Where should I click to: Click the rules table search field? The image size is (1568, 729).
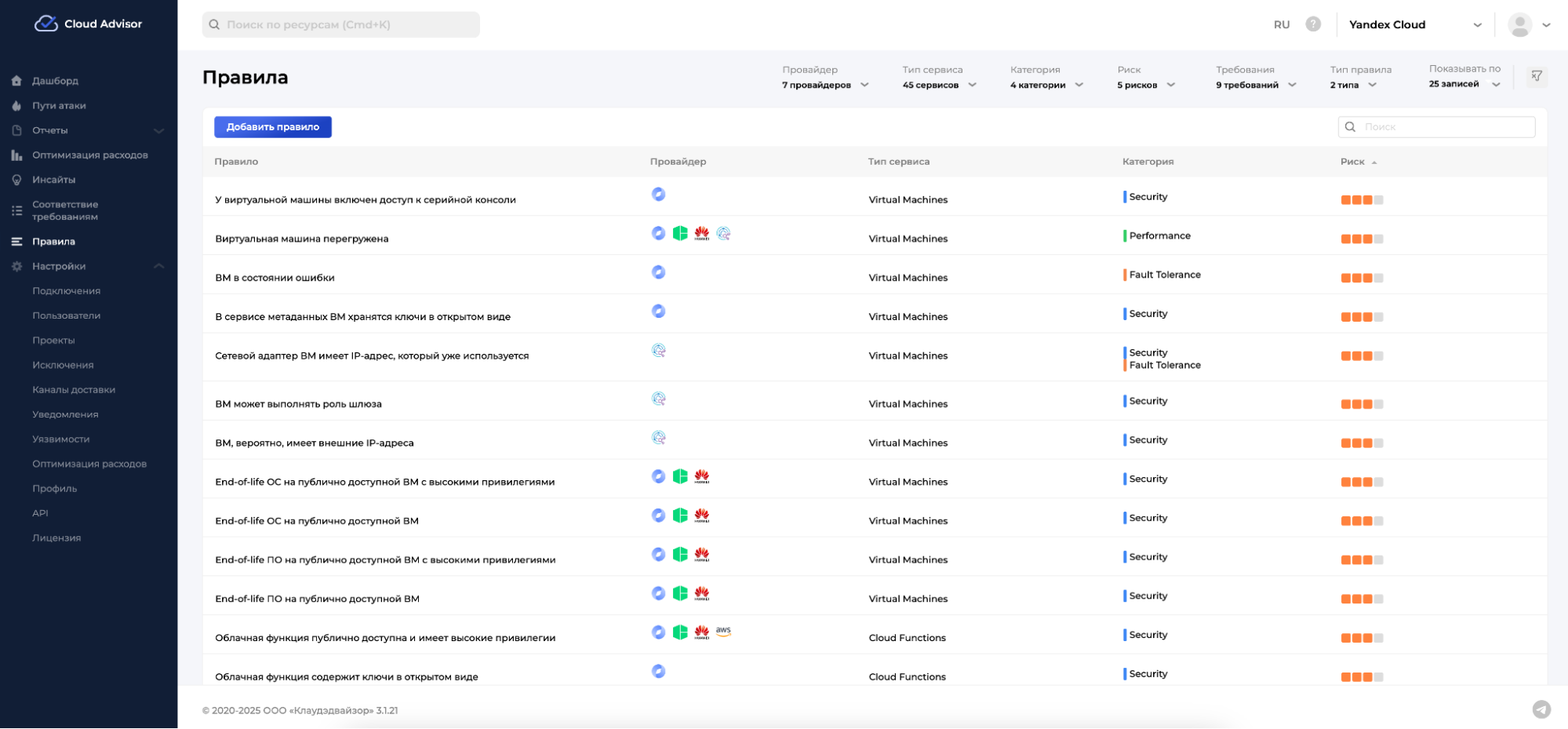pos(1443,127)
